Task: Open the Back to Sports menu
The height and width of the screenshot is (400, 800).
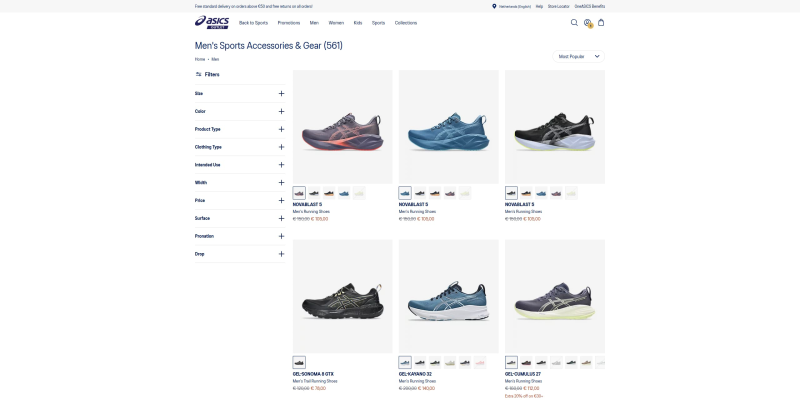Action: pos(253,23)
